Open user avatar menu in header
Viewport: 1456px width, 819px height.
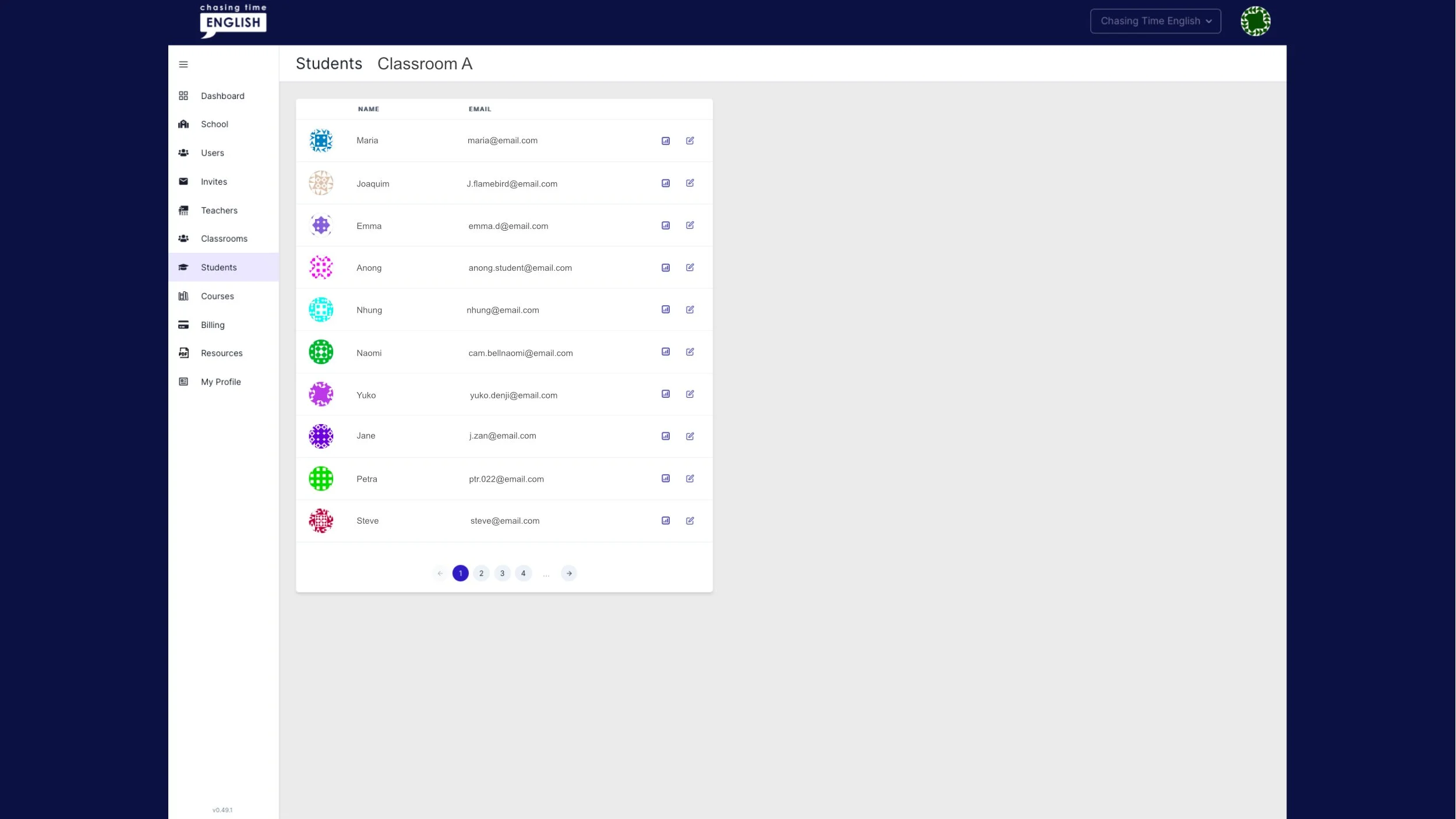pyautogui.click(x=1255, y=22)
